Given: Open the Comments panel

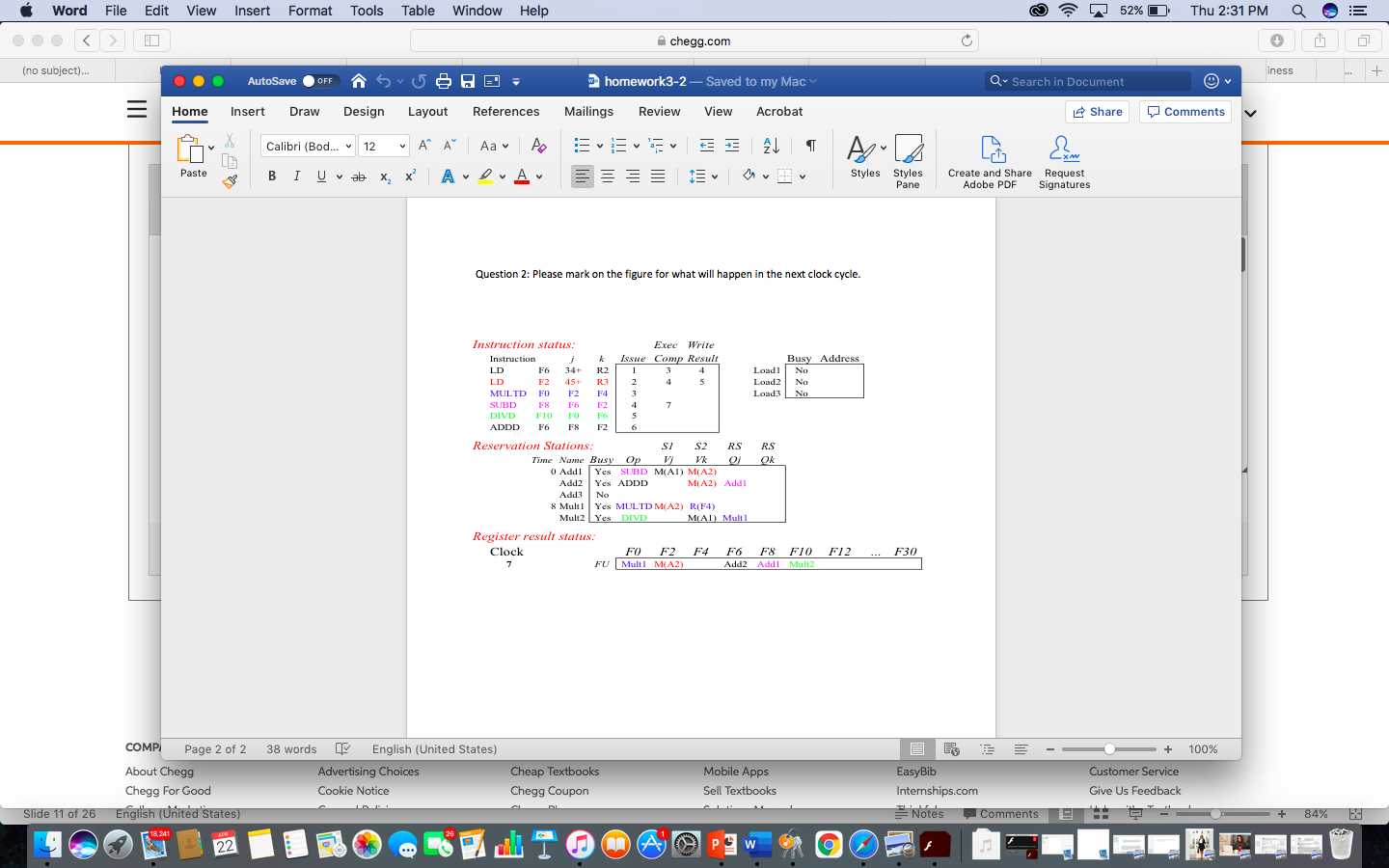Looking at the screenshot, I should [x=1185, y=112].
